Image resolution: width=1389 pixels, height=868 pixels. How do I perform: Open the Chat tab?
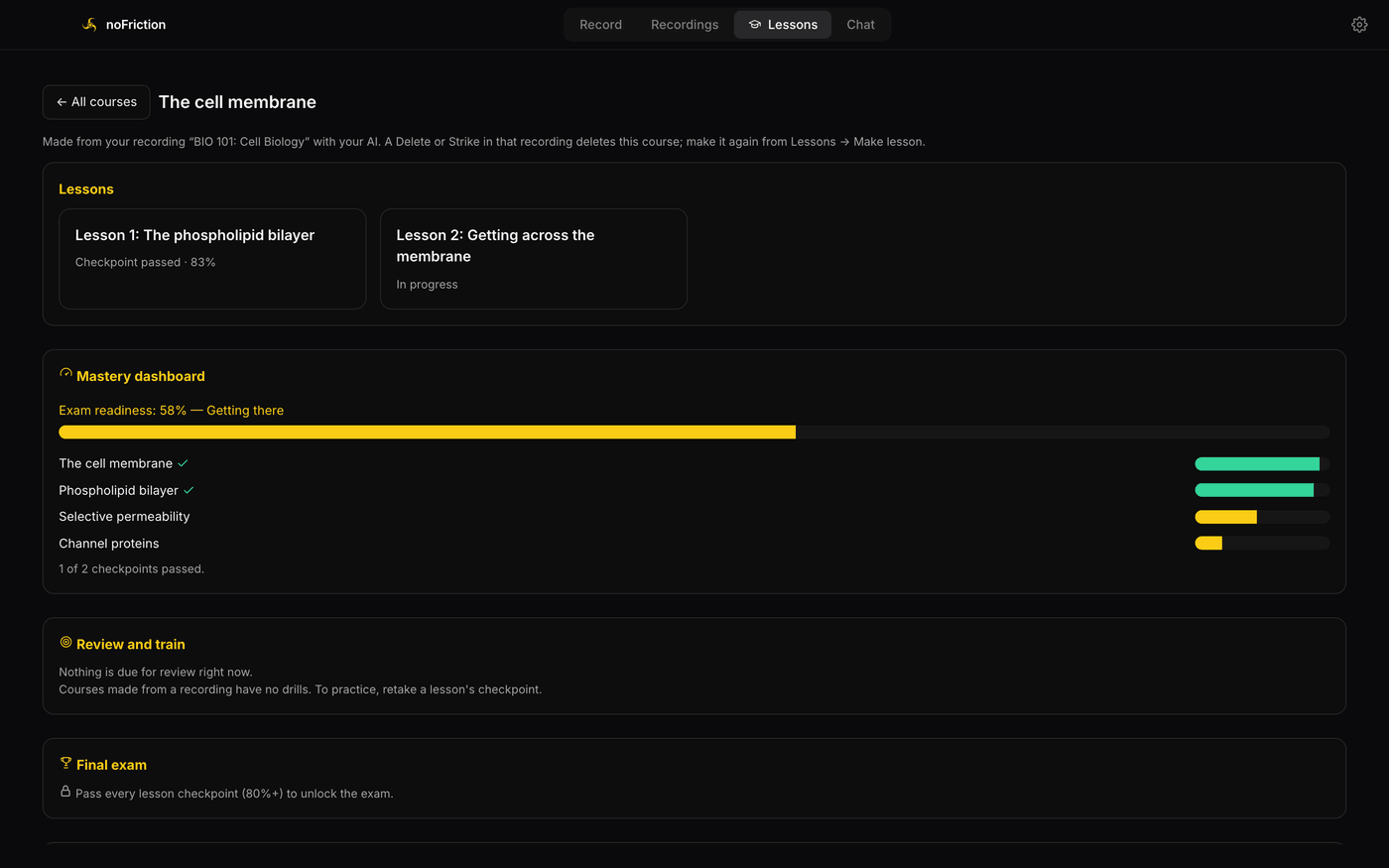(x=860, y=25)
